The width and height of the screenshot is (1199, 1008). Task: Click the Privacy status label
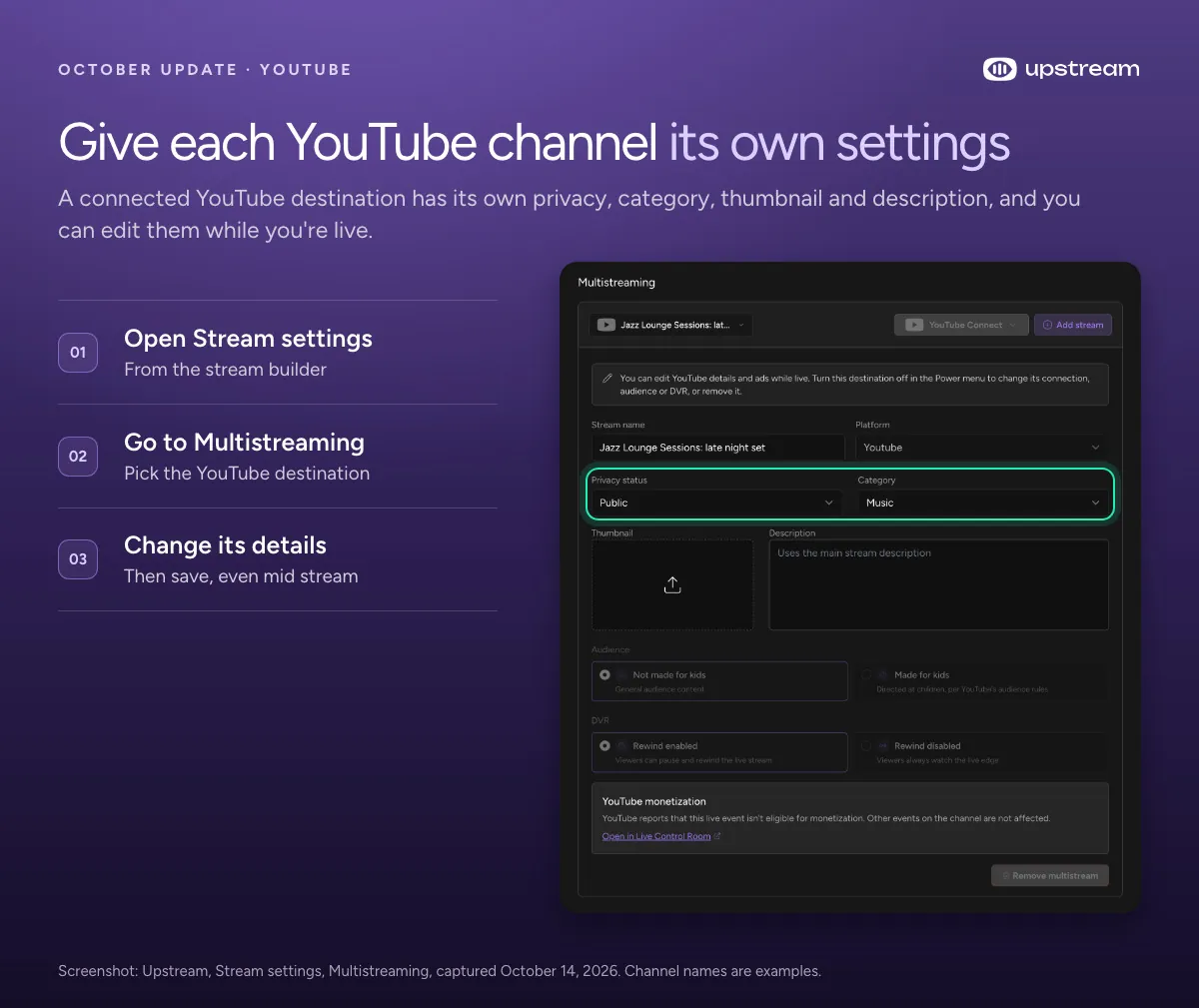click(619, 481)
